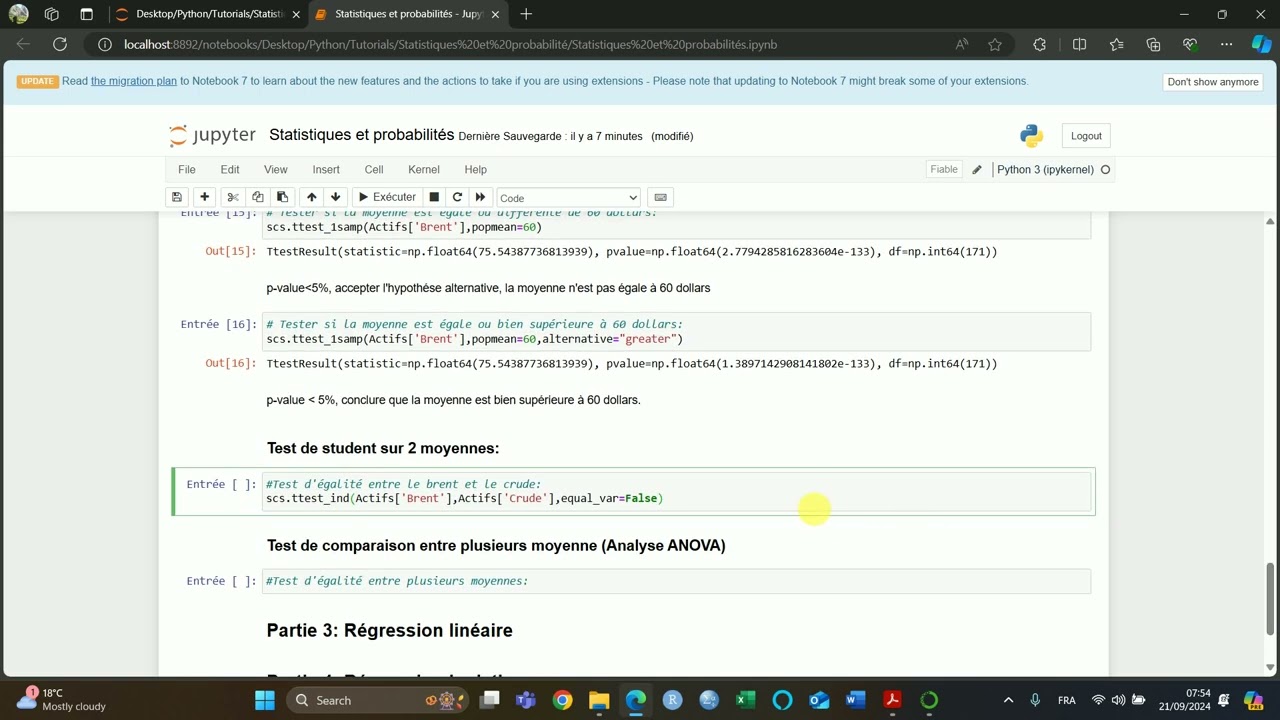Toggle the browser split screen icon

(x=1079, y=44)
